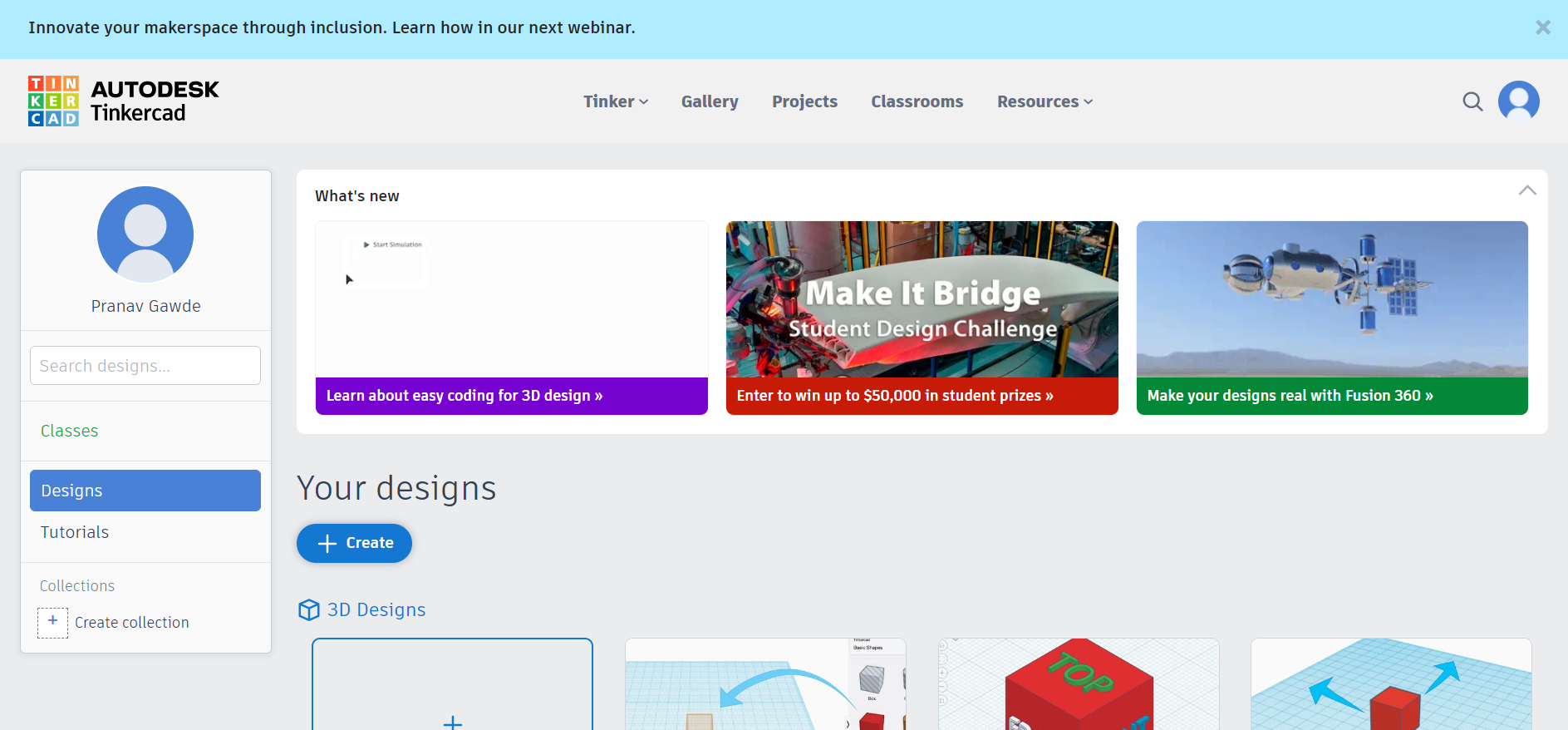Image resolution: width=1568 pixels, height=730 pixels.
Task: Click the AUTODESK Tinkercad wordmark
Action: pos(155,101)
